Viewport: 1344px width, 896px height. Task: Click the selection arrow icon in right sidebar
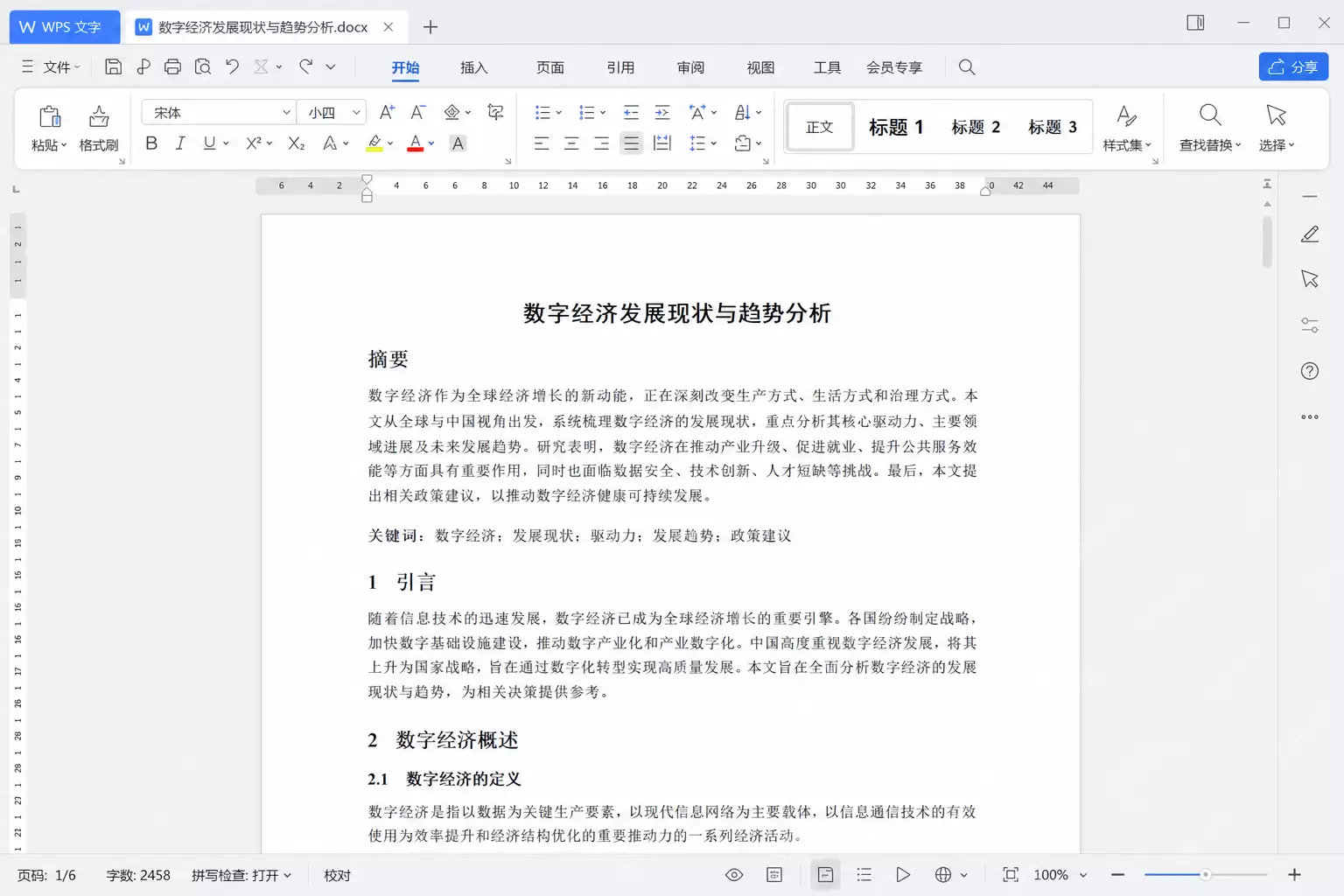1310,279
